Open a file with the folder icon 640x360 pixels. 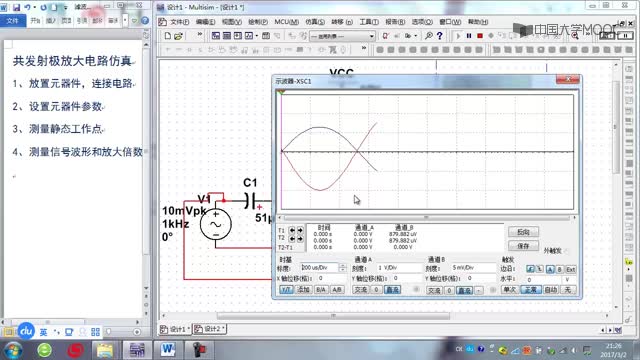pyautogui.click(x=178, y=36)
